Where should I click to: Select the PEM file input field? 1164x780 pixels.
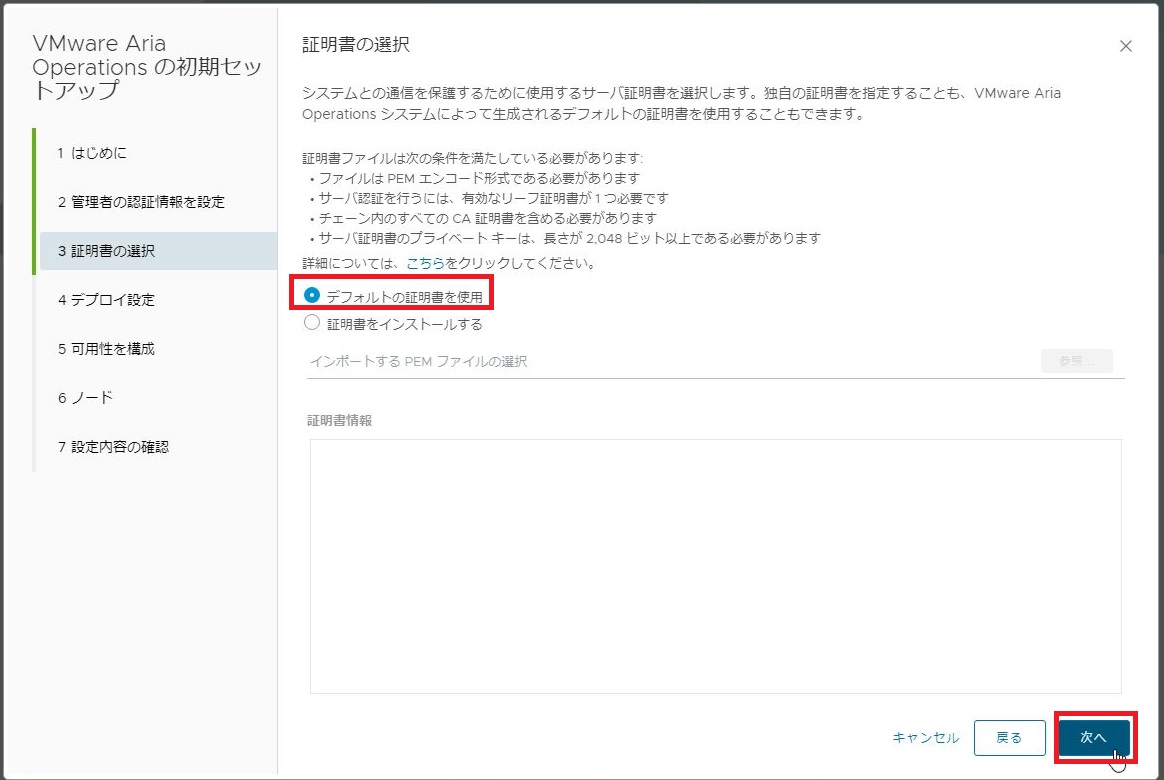500,361
